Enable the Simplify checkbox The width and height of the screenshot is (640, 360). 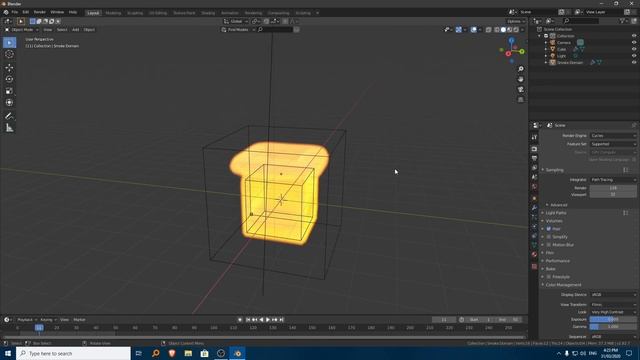coord(549,237)
